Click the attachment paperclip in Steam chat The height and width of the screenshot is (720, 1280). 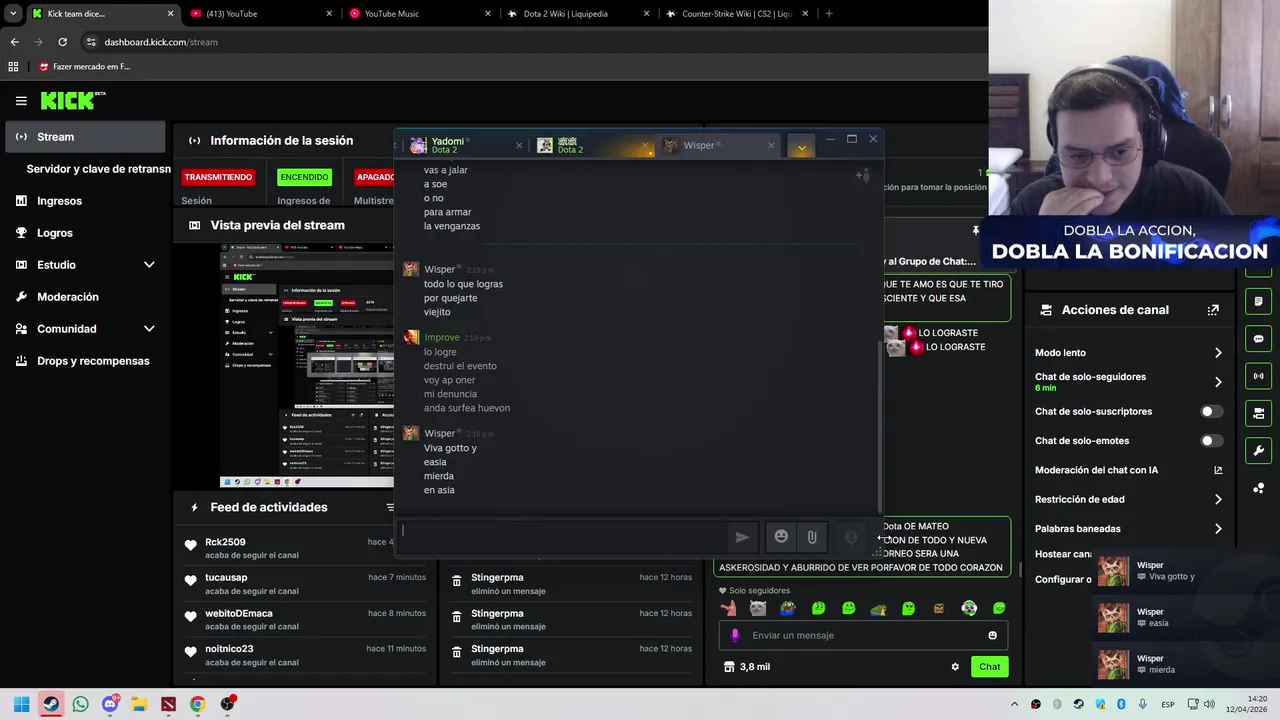click(x=812, y=537)
